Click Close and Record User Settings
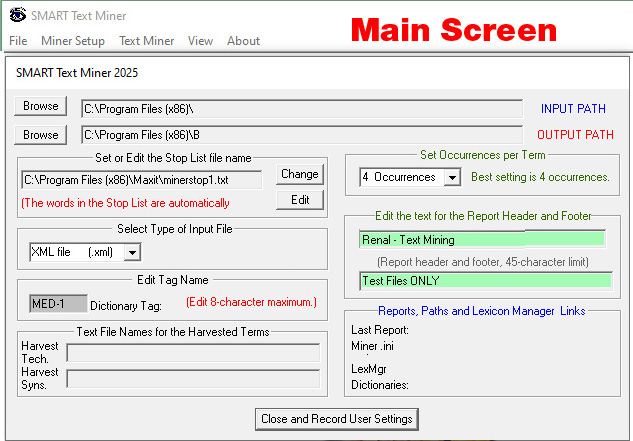 pos(337,419)
